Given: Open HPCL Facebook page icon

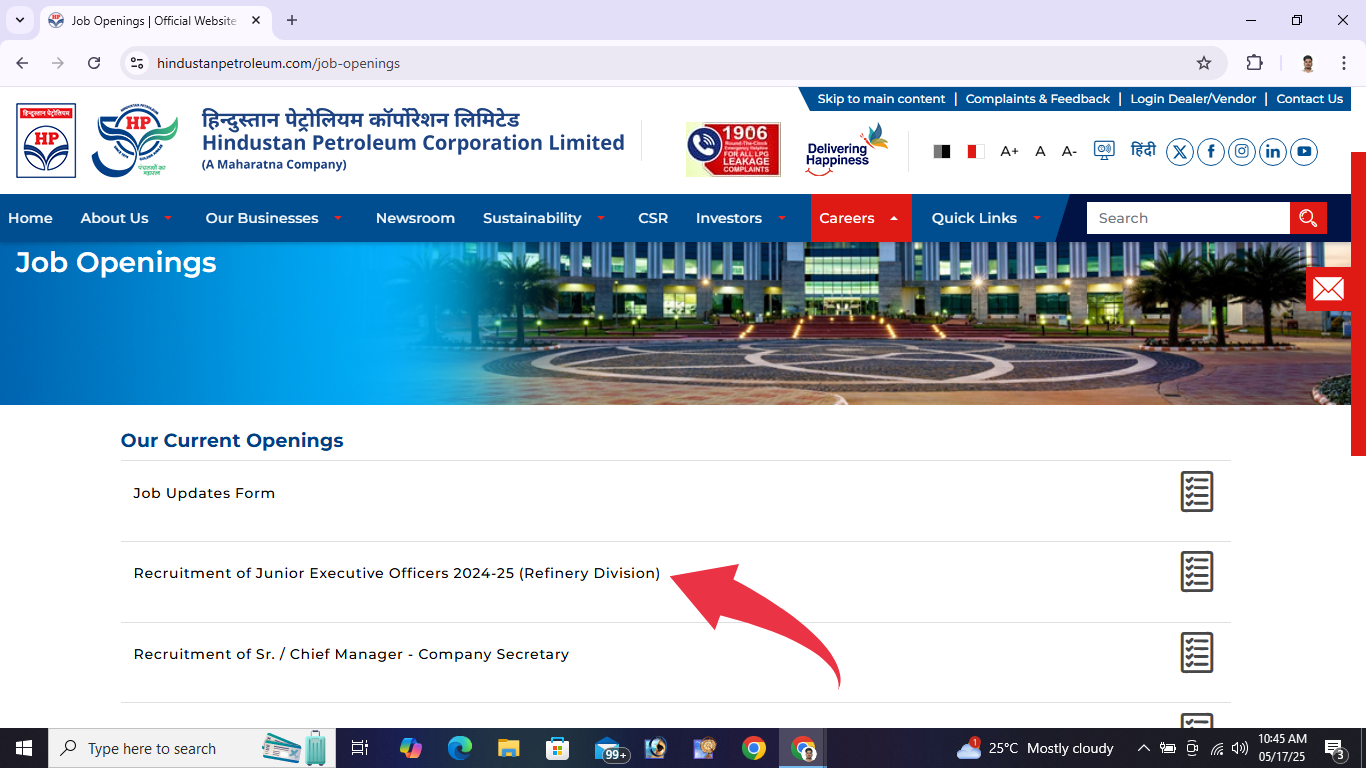Looking at the screenshot, I should click(x=1211, y=152).
